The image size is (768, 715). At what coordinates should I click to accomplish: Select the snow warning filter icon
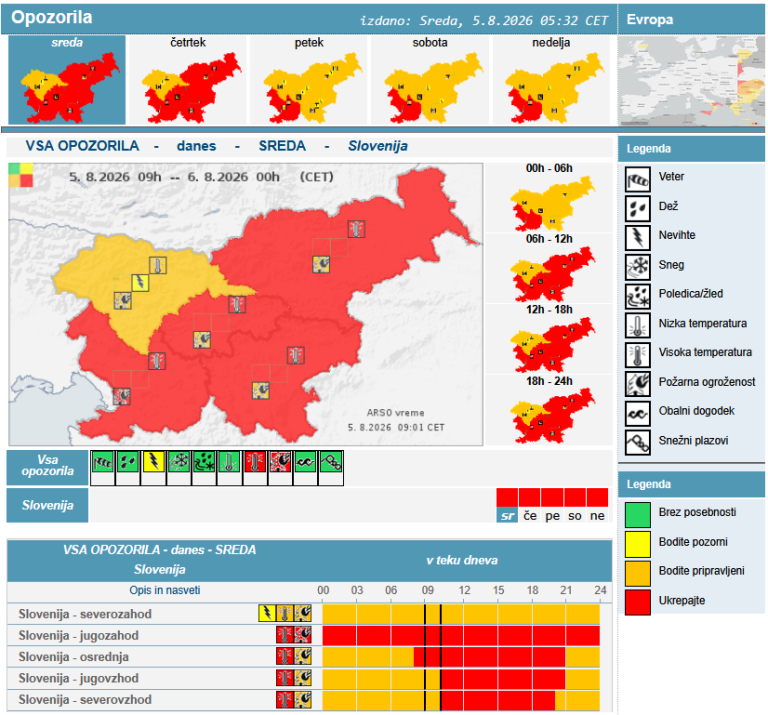pos(179,462)
